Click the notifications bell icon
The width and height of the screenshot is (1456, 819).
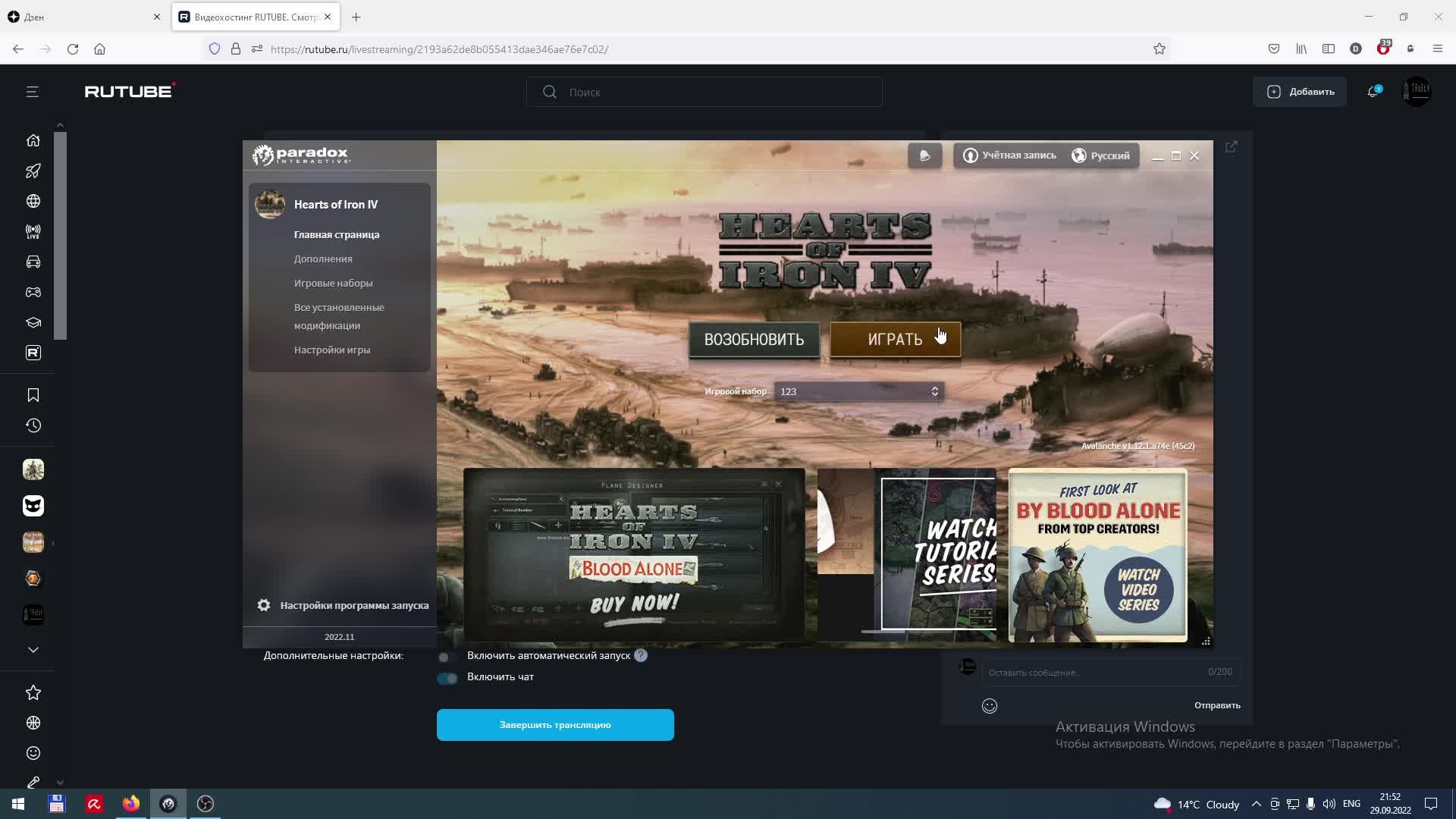point(1373,92)
